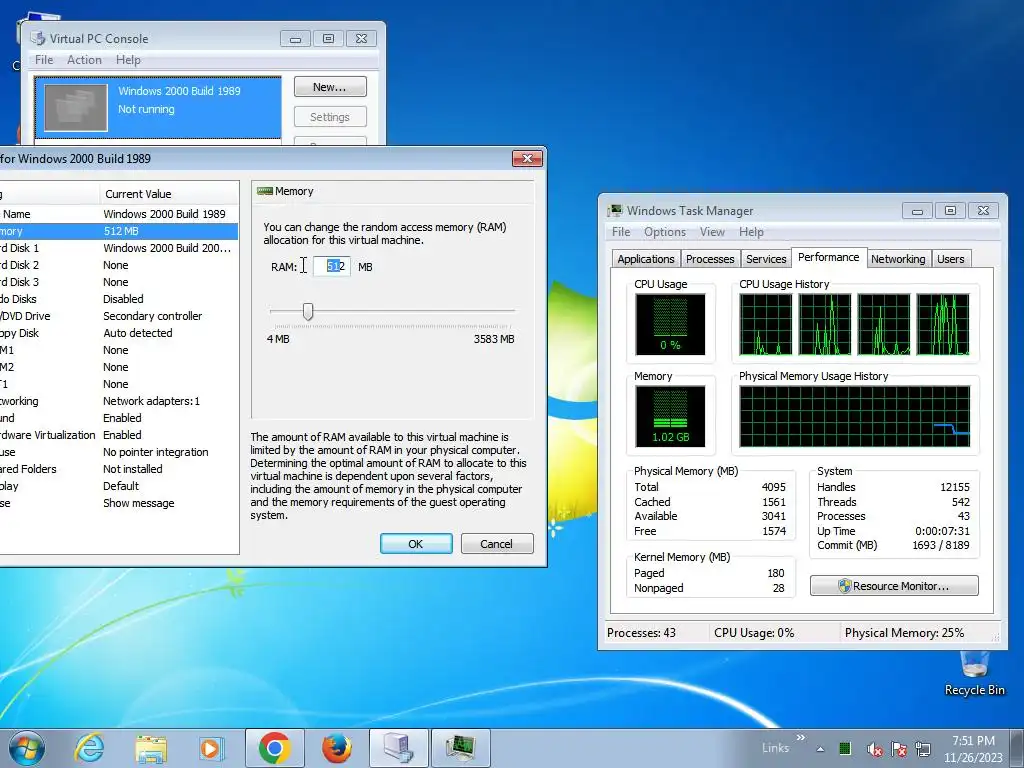The image size is (1024, 768).
Task: Select Shared Folders Not installed row
Action: 118,469
